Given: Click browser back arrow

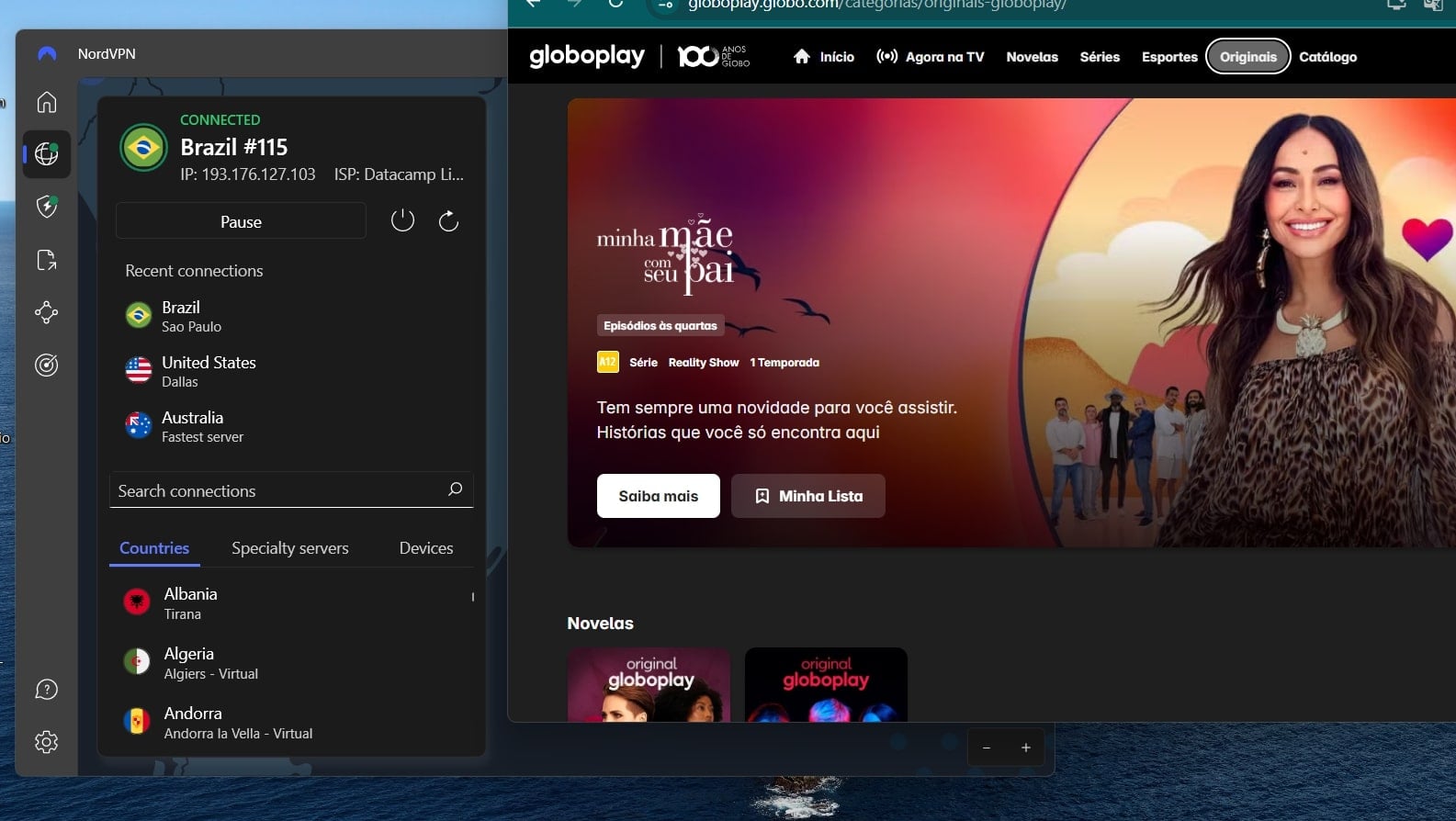Looking at the screenshot, I should tap(533, 3).
